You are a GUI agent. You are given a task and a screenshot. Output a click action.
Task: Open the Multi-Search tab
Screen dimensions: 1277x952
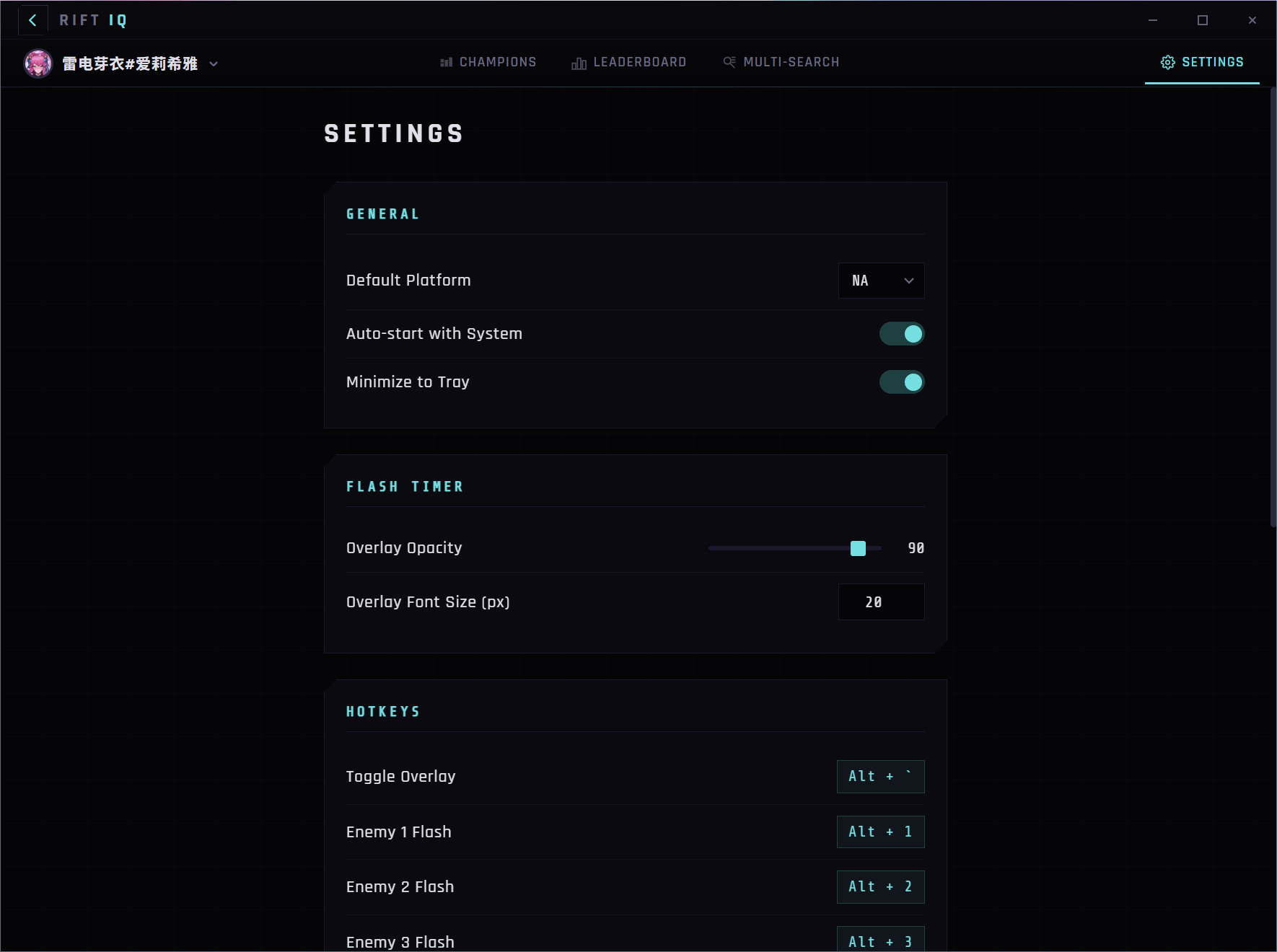tap(791, 62)
